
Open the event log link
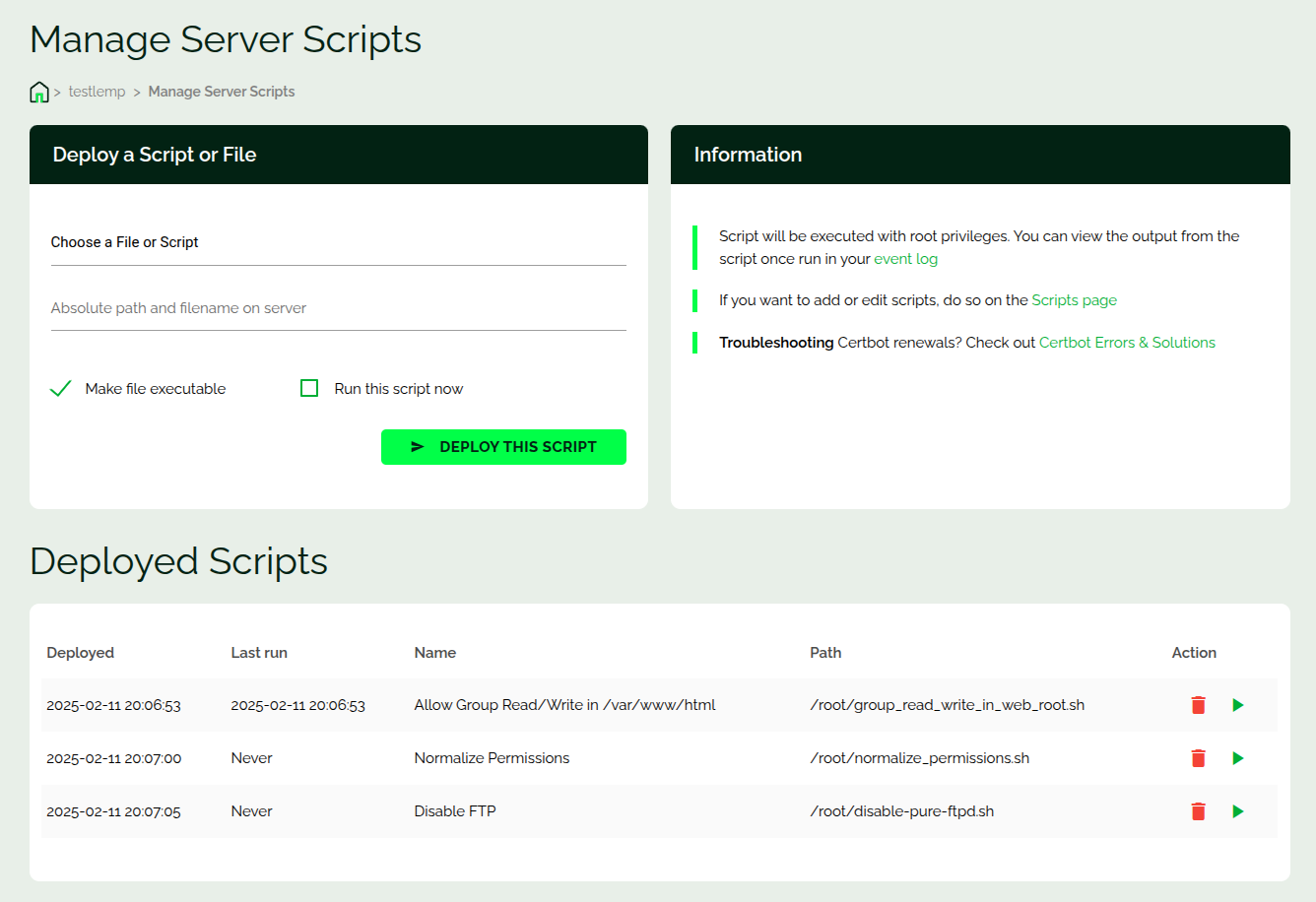(x=905, y=259)
